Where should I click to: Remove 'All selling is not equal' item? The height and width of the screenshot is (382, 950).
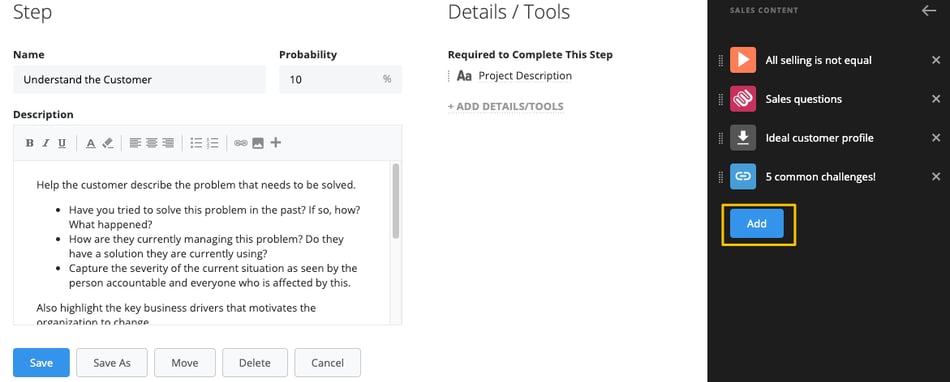tap(936, 60)
